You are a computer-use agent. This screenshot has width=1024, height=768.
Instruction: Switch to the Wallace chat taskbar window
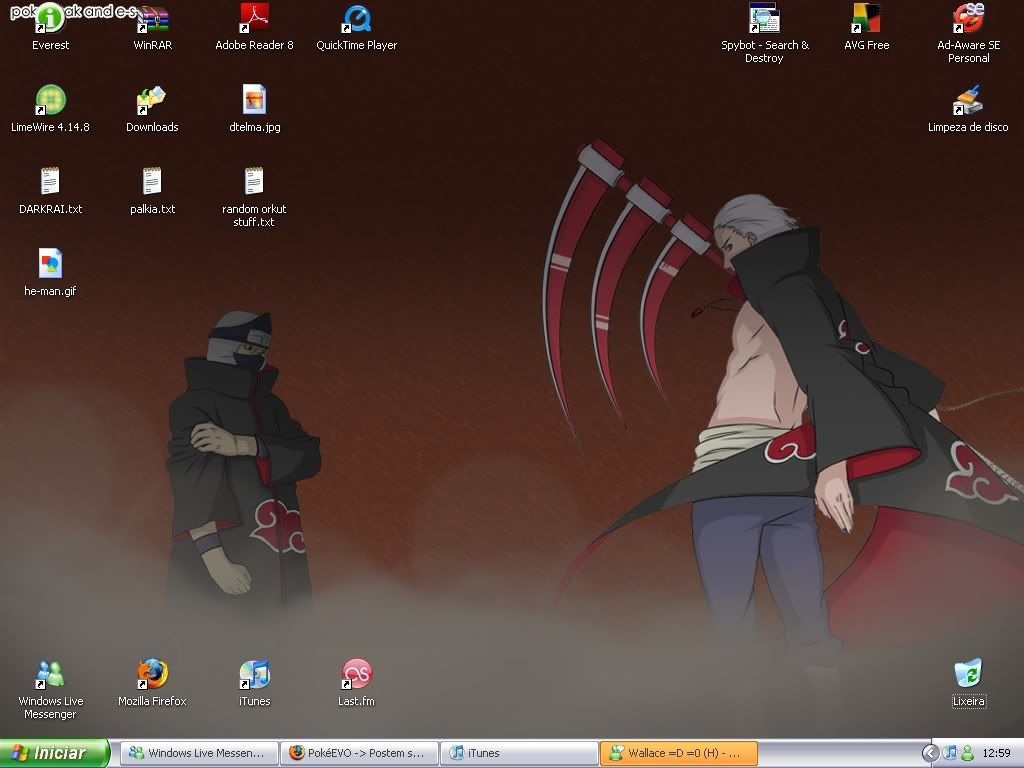(678, 753)
